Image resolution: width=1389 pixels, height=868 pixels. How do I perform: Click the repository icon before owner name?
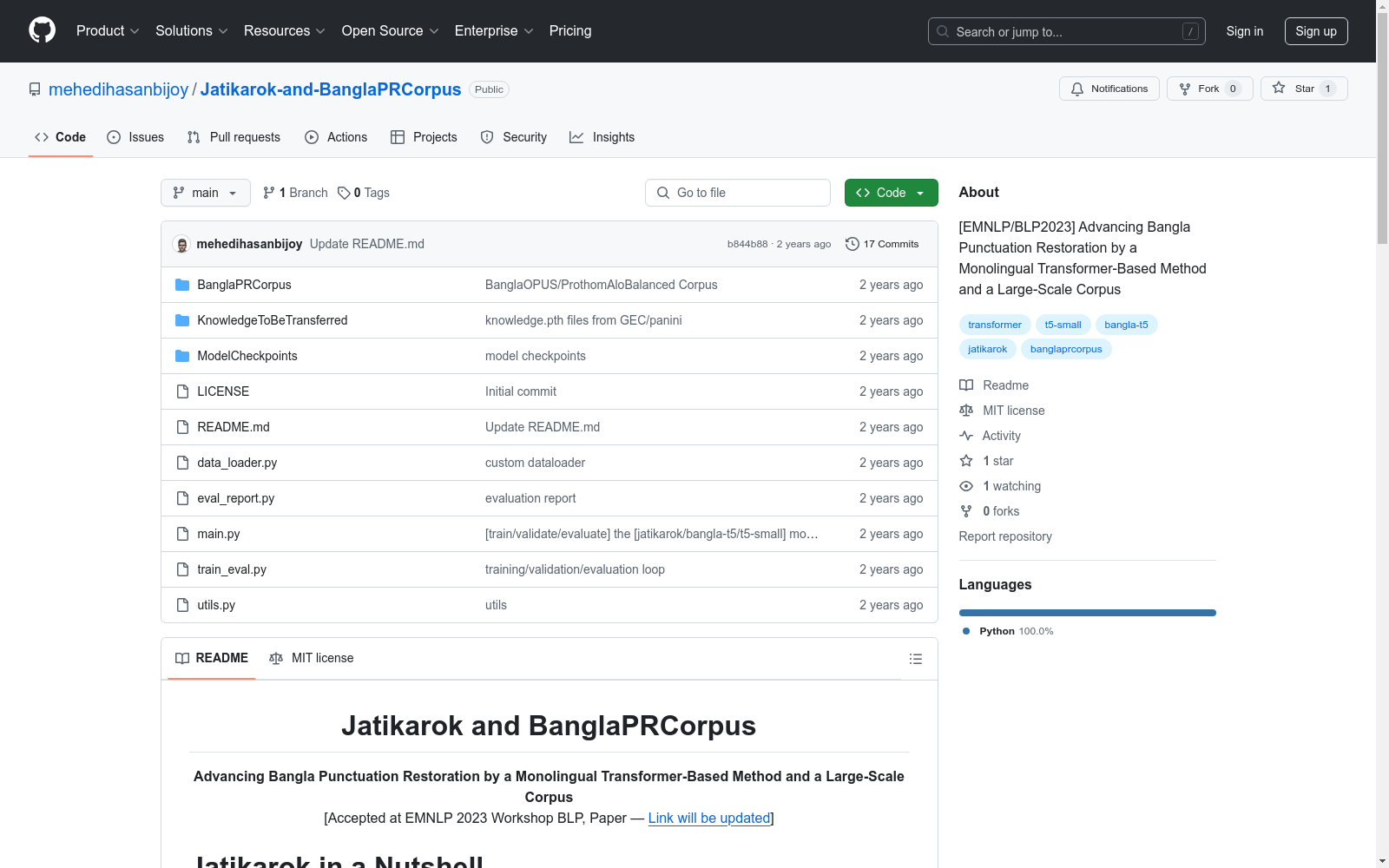point(35,89)
